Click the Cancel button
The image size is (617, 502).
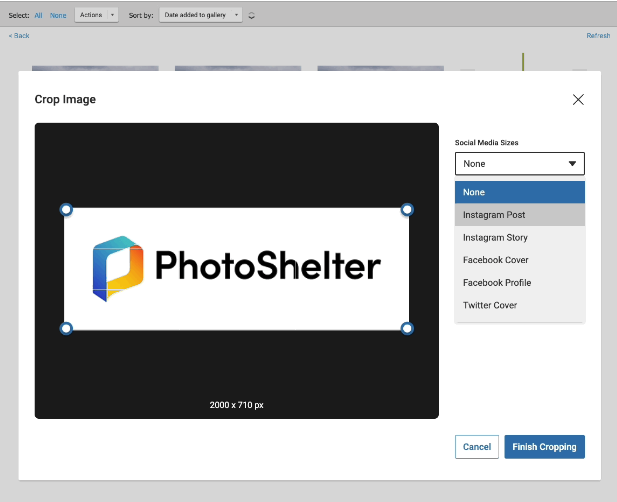point(477,447)
